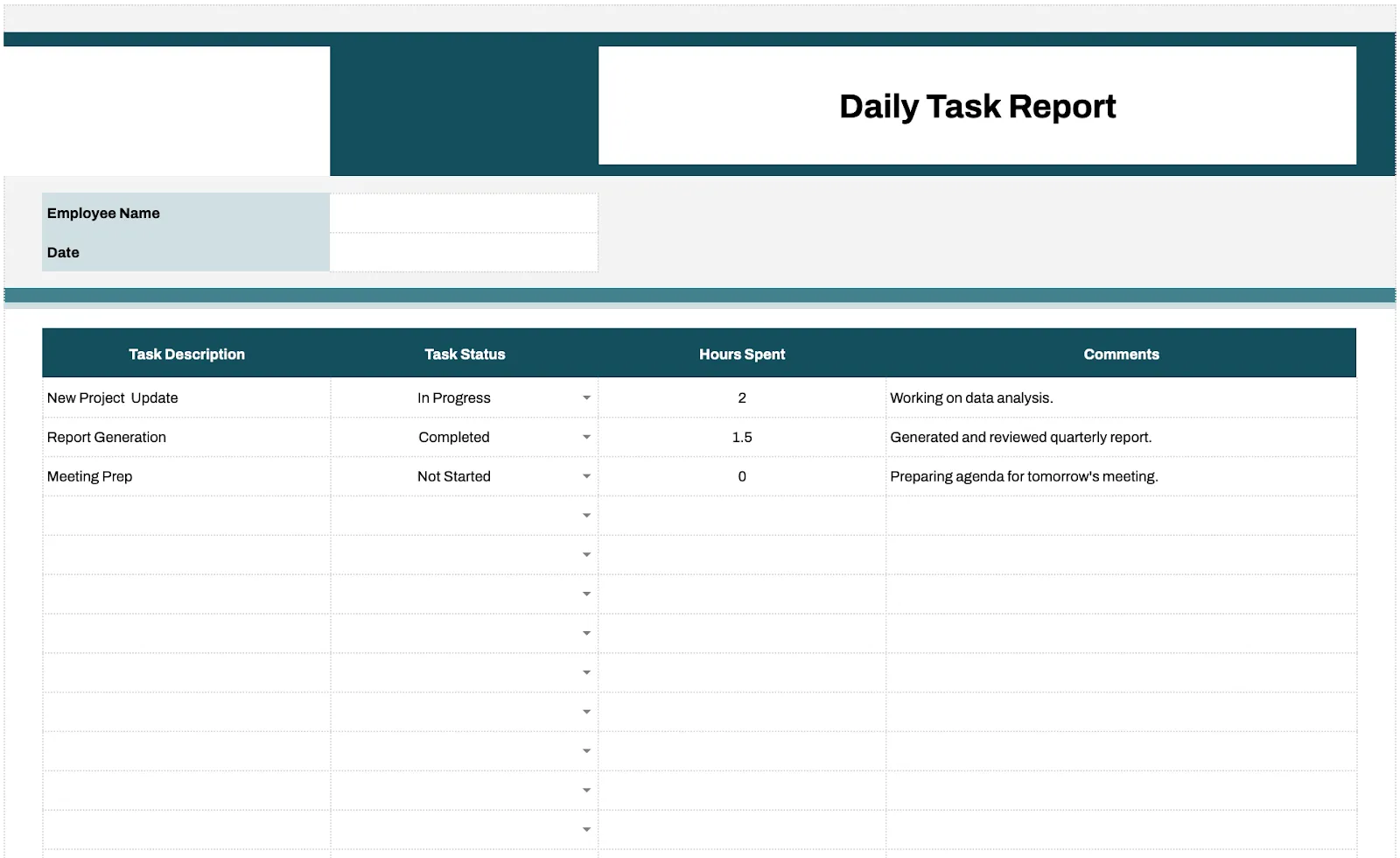The height and width of the screenshot is (858, 1400).
Task: Click the Date input cell
Action: click(x=464, y=252)
